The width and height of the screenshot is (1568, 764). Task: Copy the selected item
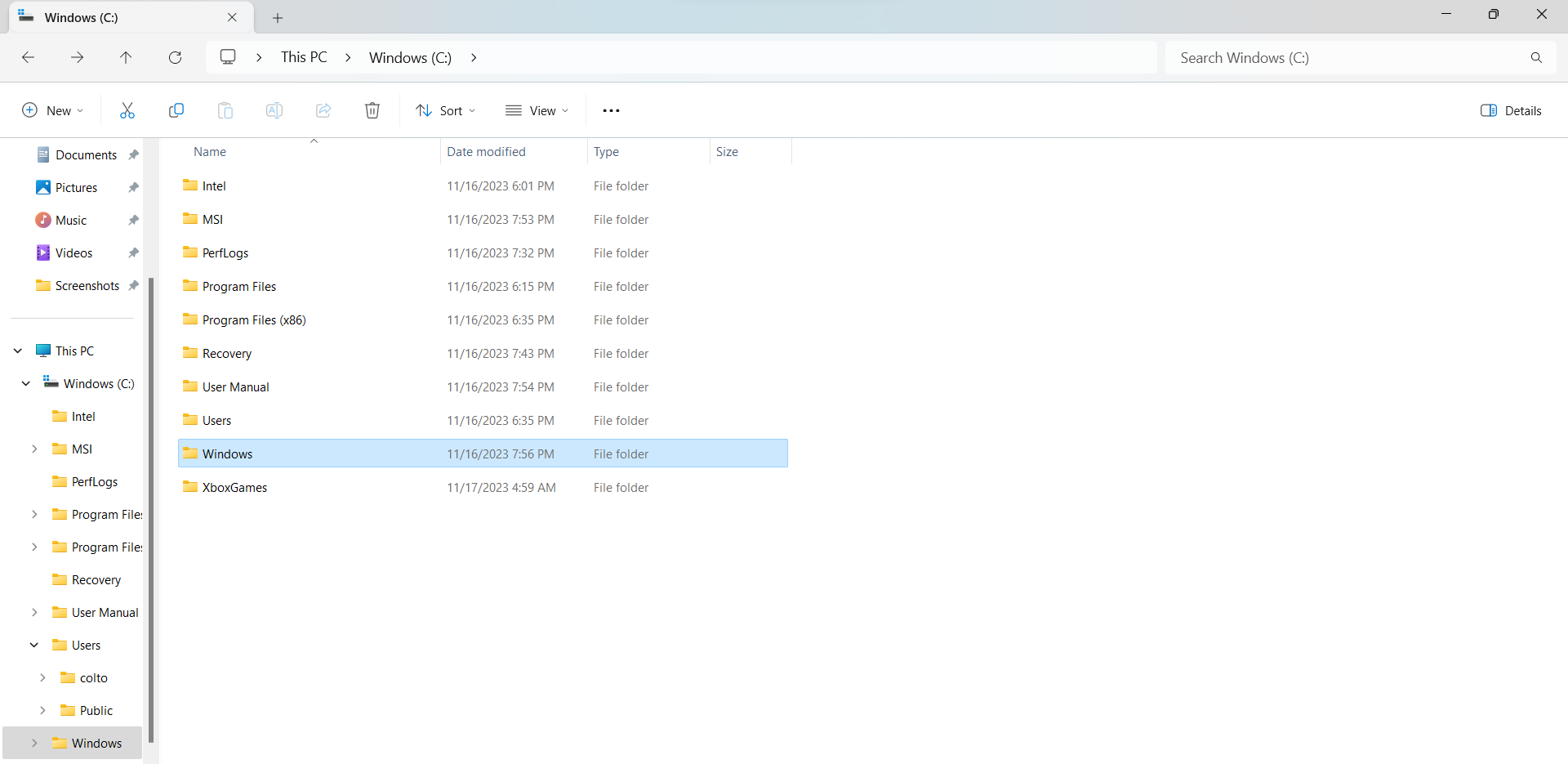click(x=176, y=110)
